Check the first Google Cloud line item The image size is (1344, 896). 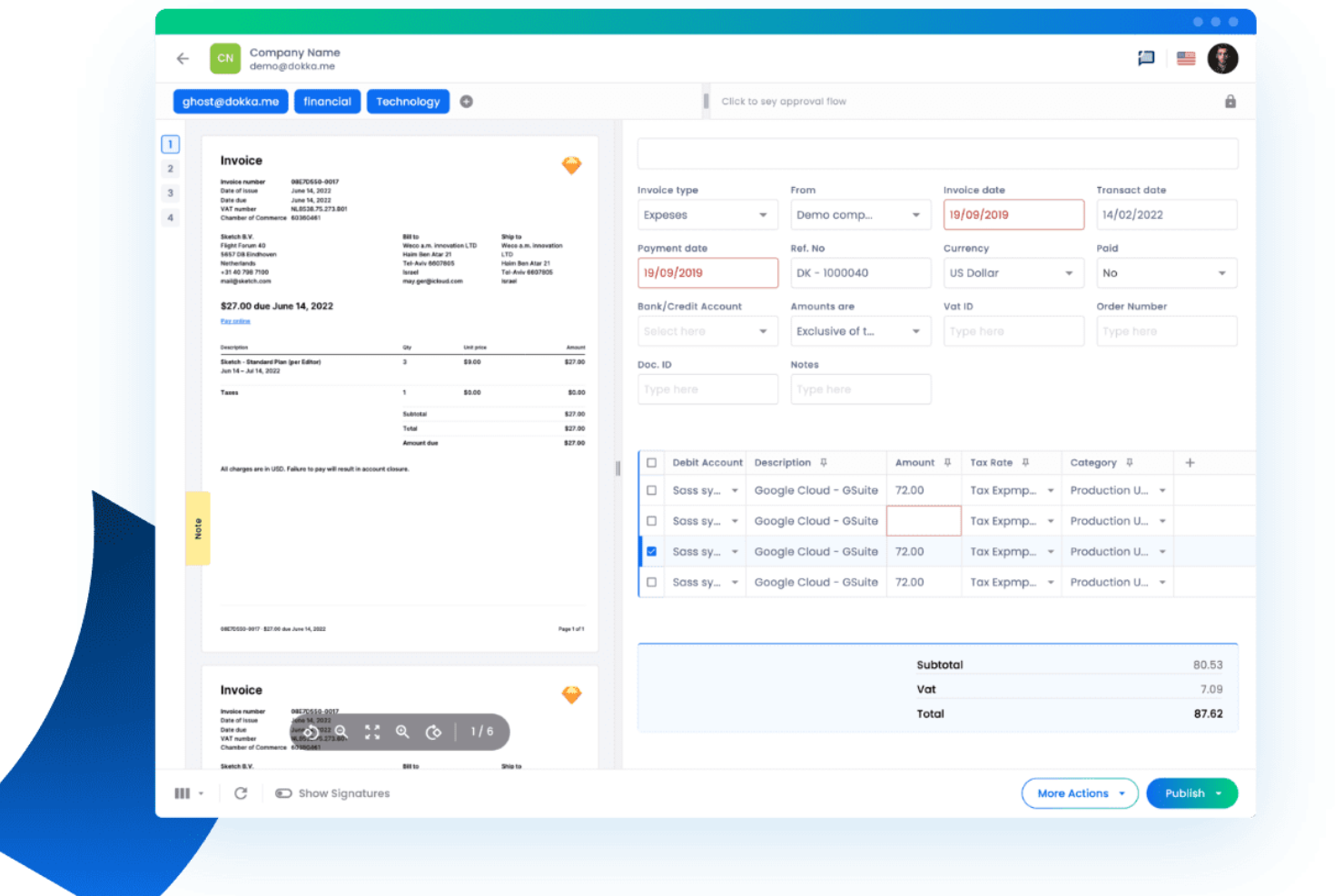(651, 489)
